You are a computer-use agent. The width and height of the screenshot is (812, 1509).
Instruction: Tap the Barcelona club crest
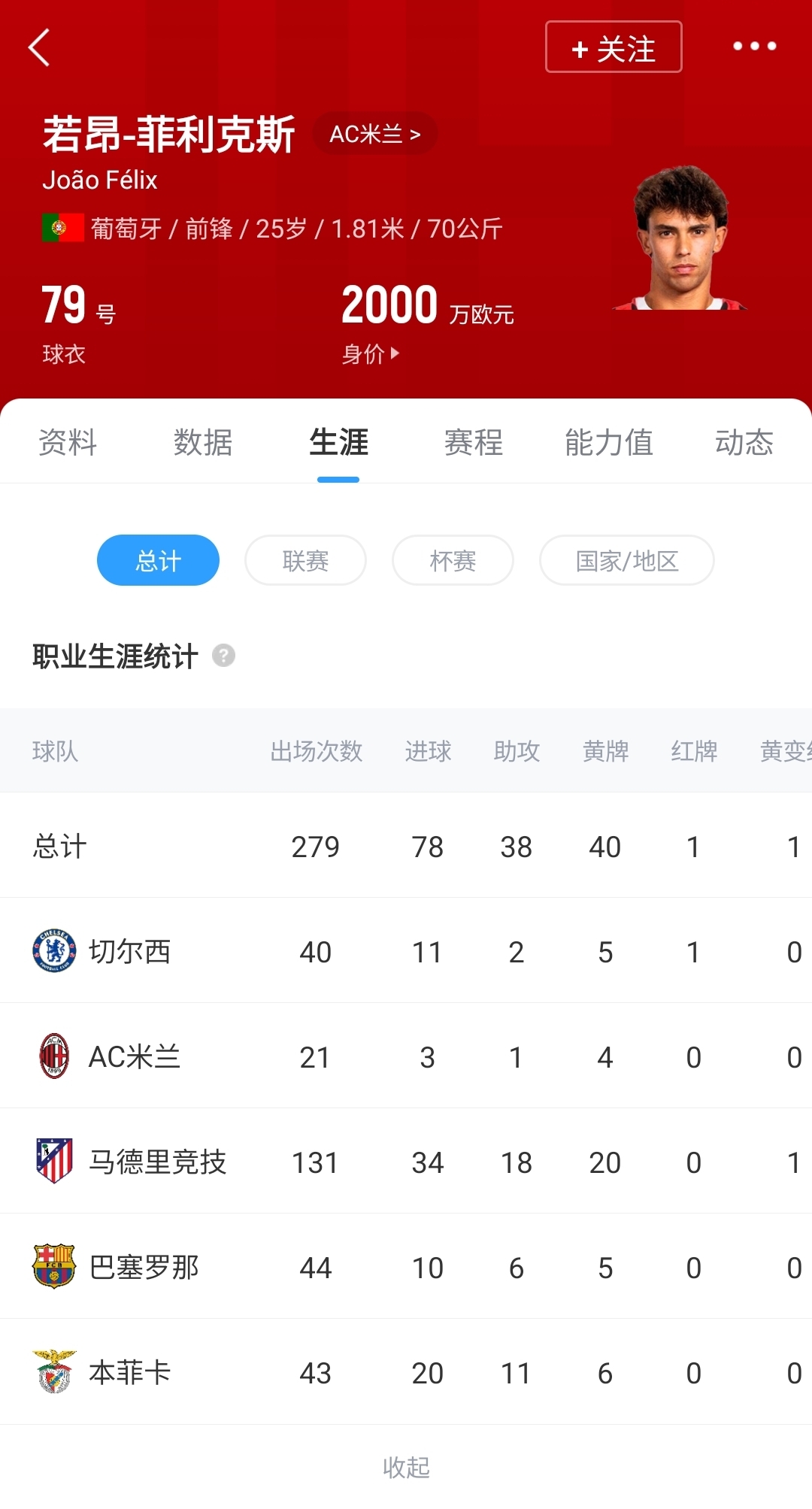point(54,1266)
